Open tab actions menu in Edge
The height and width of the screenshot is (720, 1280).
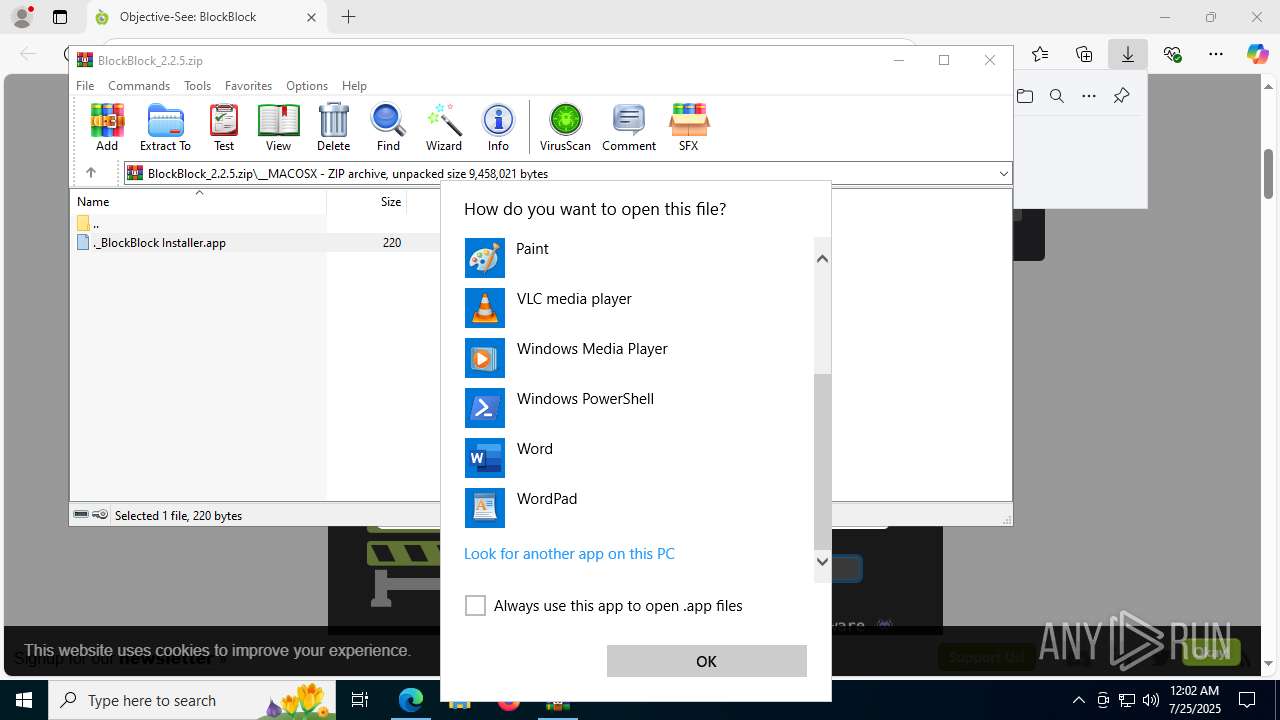pos(60,17)
